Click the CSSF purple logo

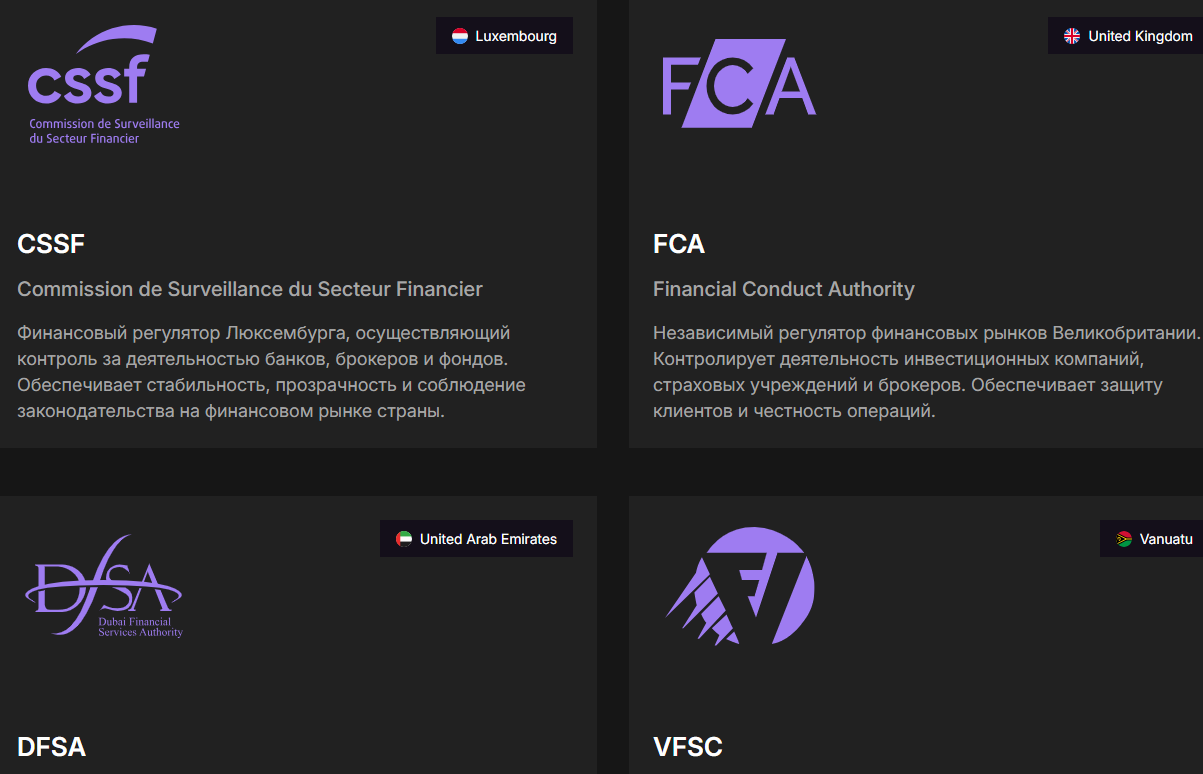[103, 85]
